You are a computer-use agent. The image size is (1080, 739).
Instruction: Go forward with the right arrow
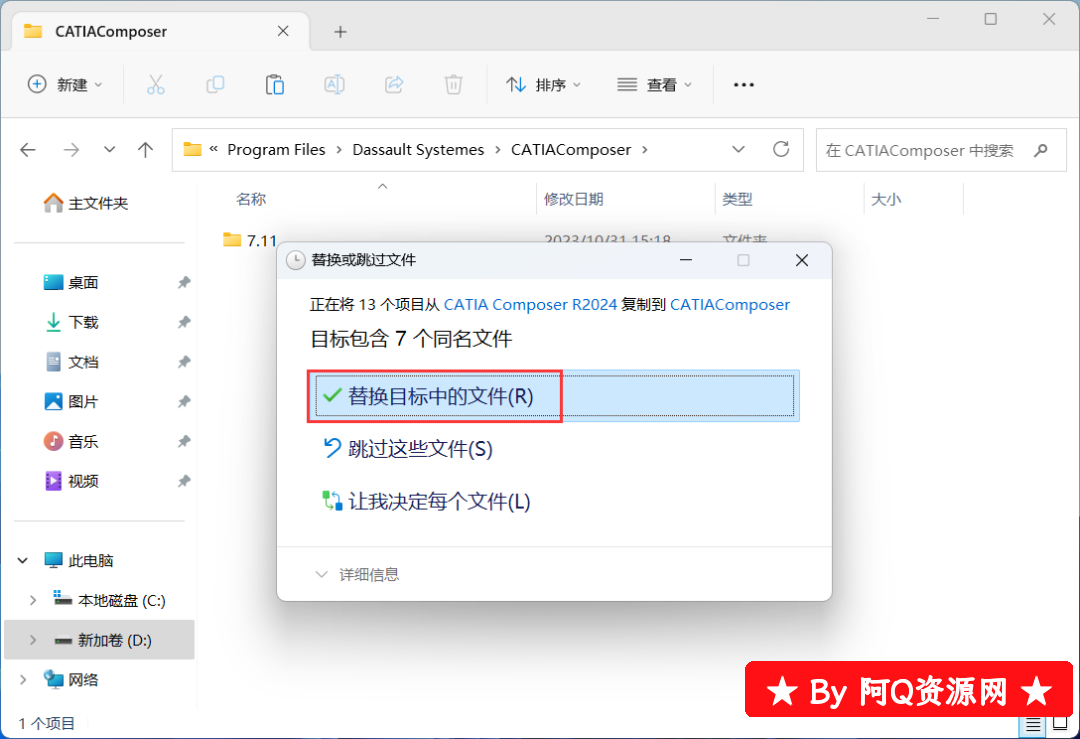coord(72,149)
